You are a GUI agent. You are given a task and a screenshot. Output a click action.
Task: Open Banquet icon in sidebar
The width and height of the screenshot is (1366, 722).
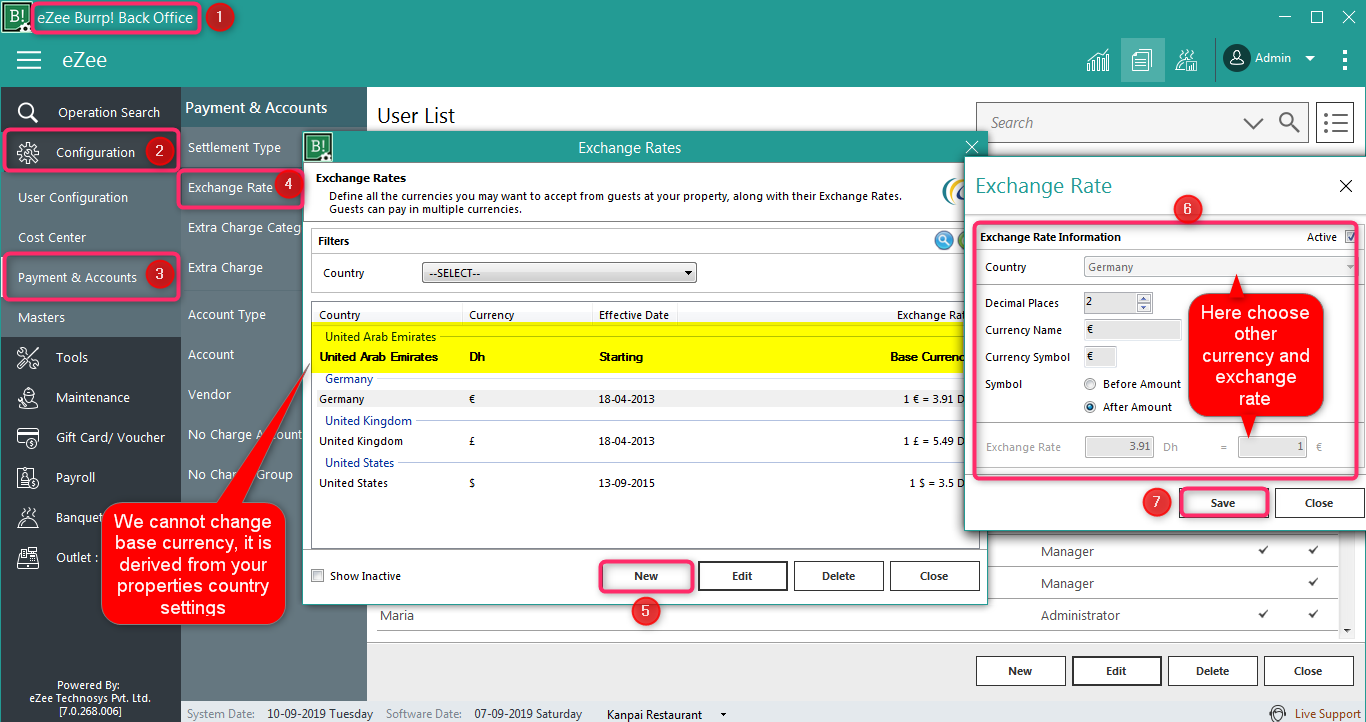(28, 517)
